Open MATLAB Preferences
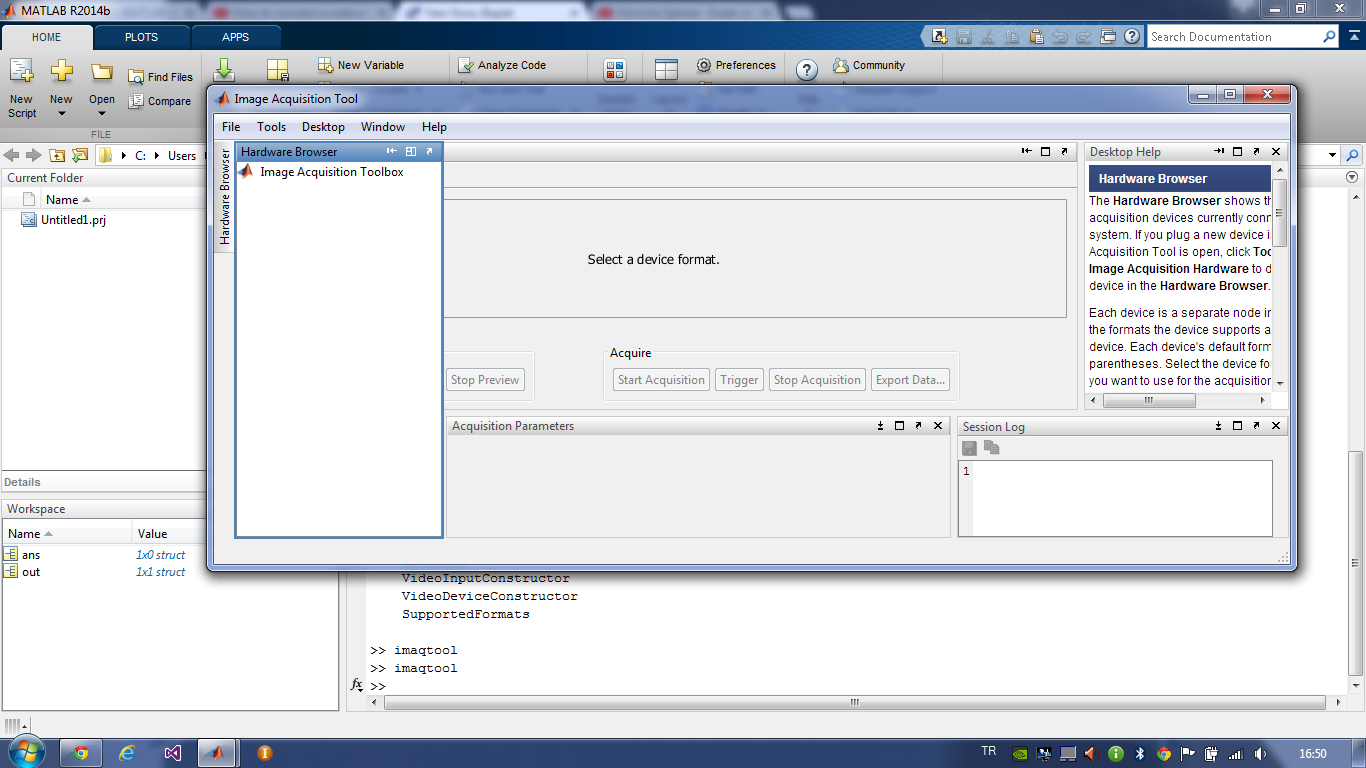Screen dimensions: 1366x768 pyautogui.click(x=736, y=65)
